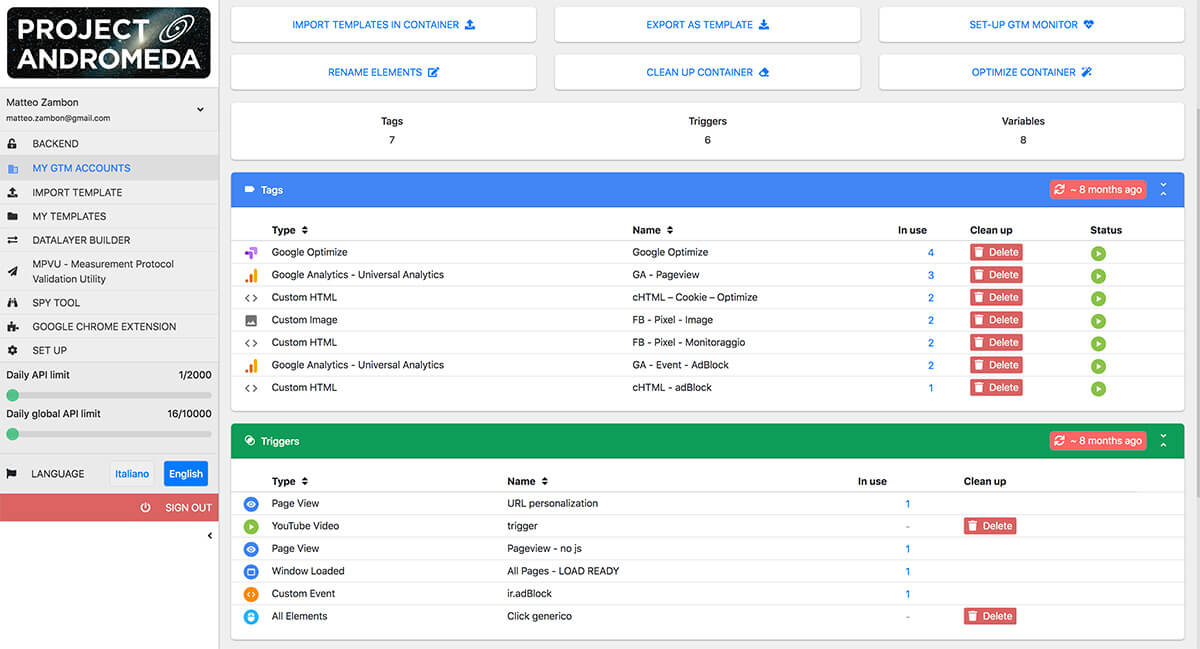This screenshot has width=1200, height=649.
Task: Click the cHTML - adBlock custom HTML icon
Action: point(251,388)
